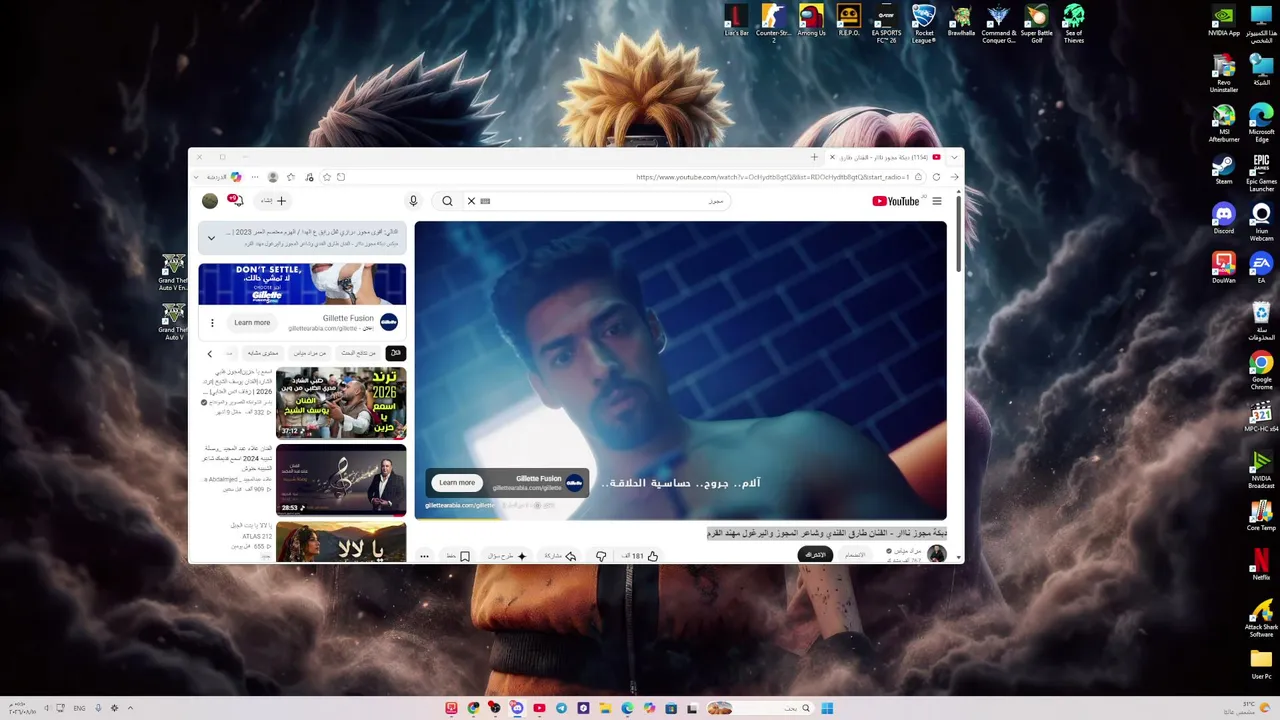Open the Telegram icon on the taskbar
1280x720 pixels.
click(561, 708)
